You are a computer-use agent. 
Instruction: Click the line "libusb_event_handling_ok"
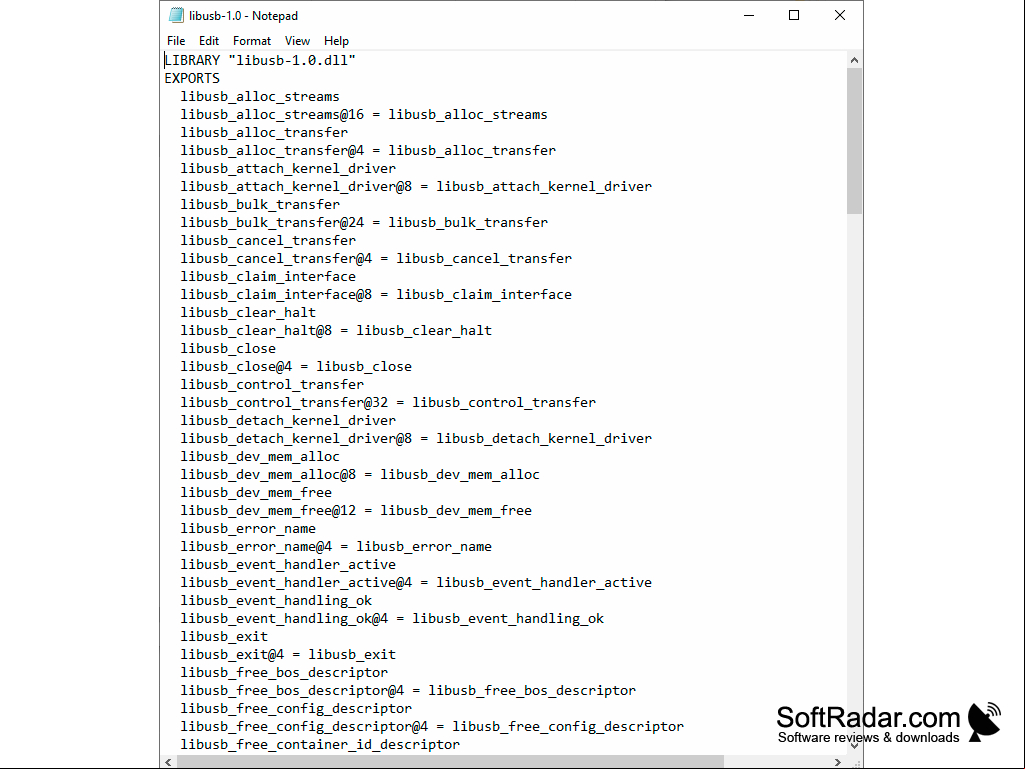(x=277, y=600)
